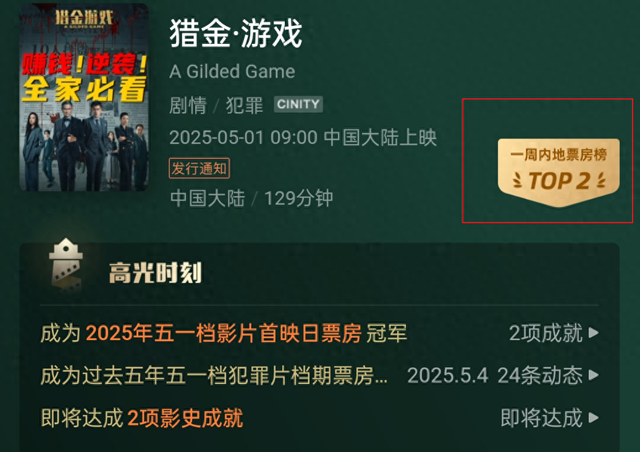Expand the 24条动态 arrow
Screen dimensions: 640x452
coord(594,375)
